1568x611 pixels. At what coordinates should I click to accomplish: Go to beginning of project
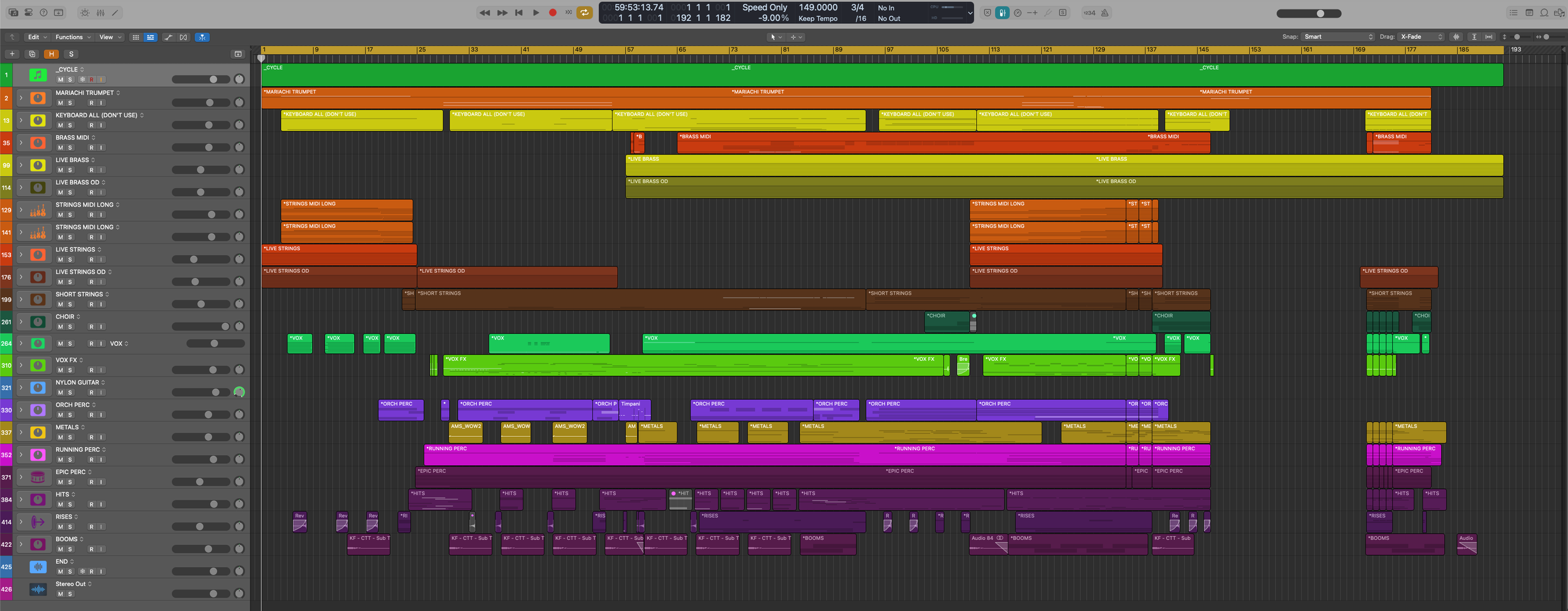(519, 13)
